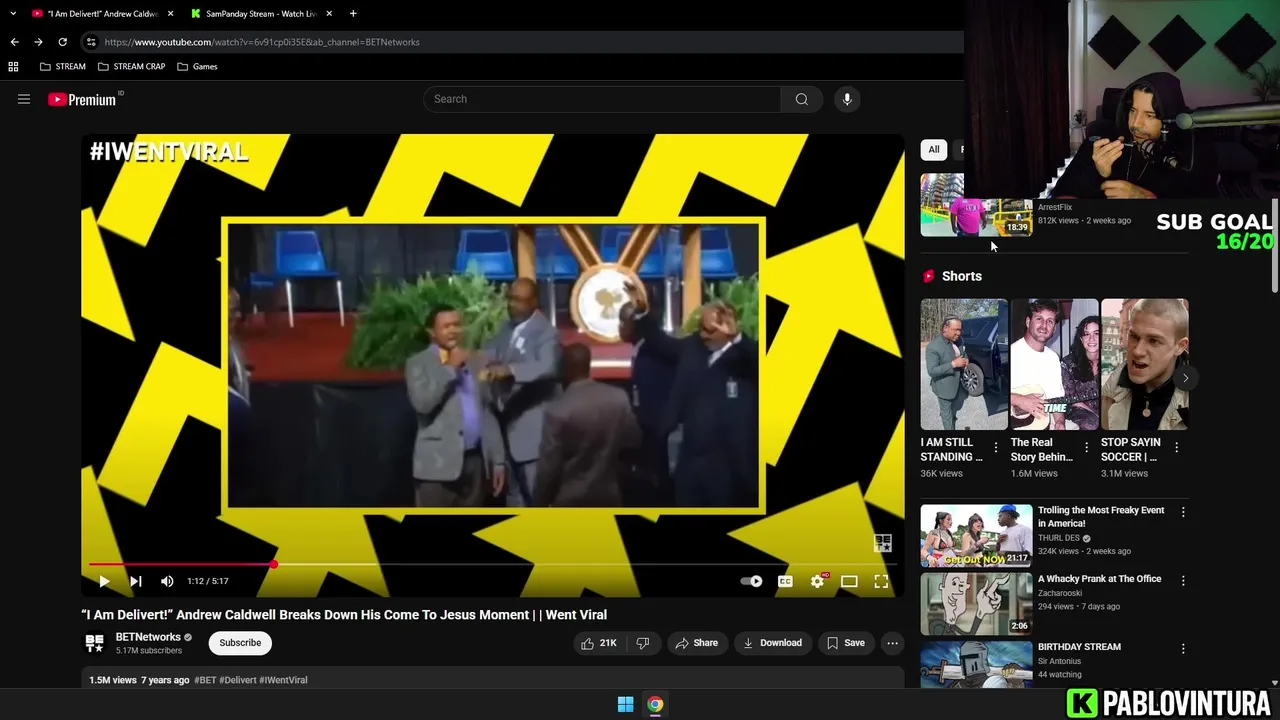
Task: Dislike this video
Action: [643, 643]
